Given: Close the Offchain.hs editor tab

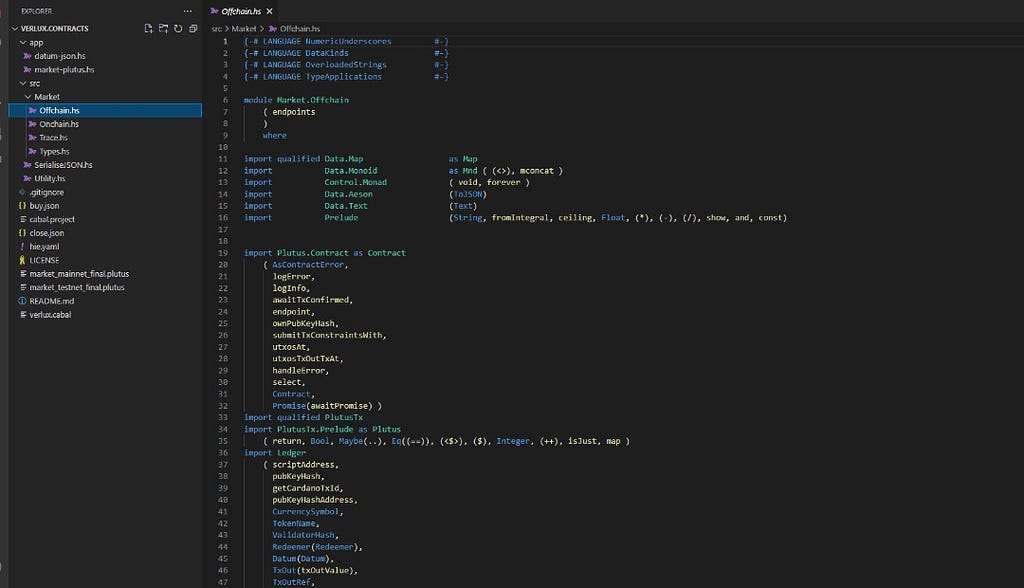Looking at the screenshot, I should [x=269, y=11].
